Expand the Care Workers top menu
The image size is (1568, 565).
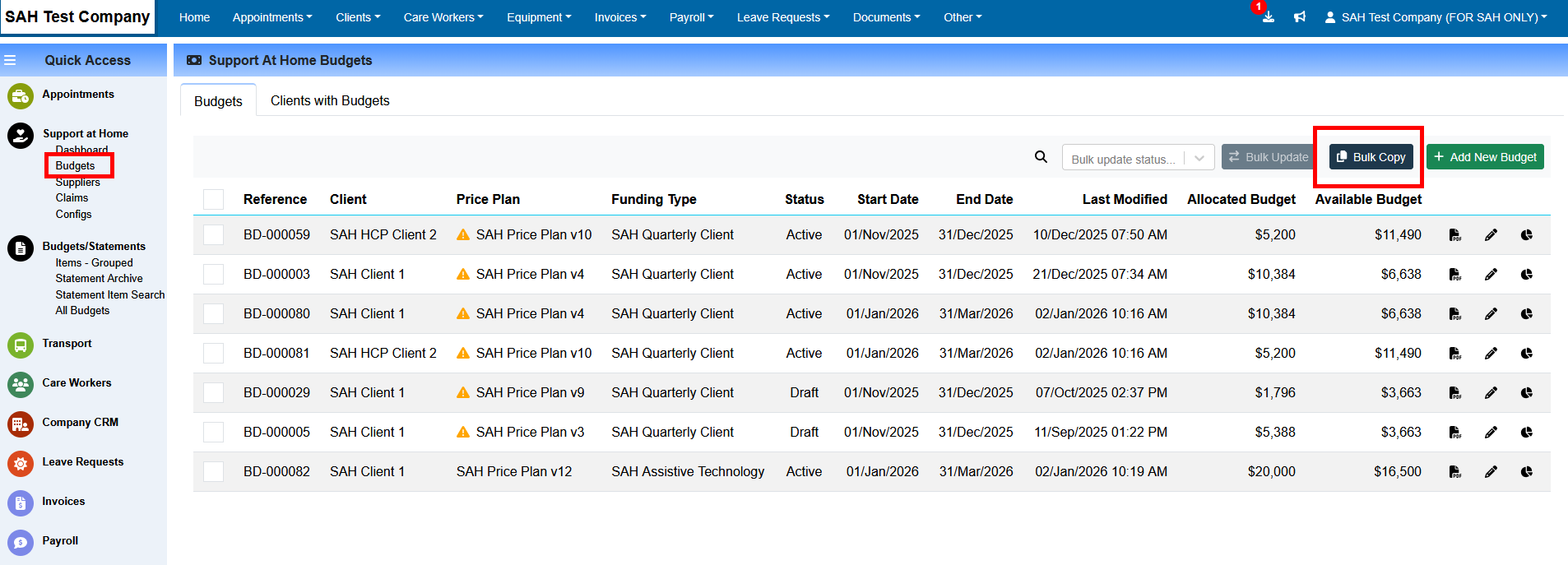443,17
